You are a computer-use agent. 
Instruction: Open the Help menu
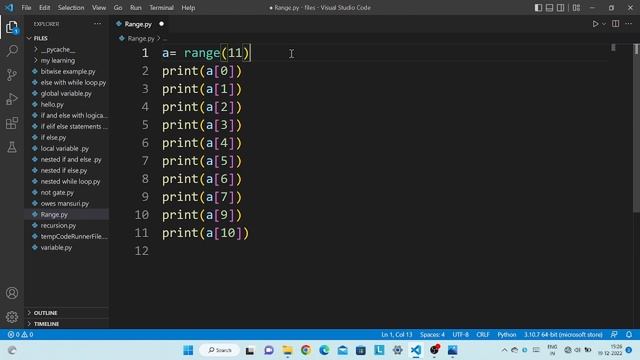[188, 8]
